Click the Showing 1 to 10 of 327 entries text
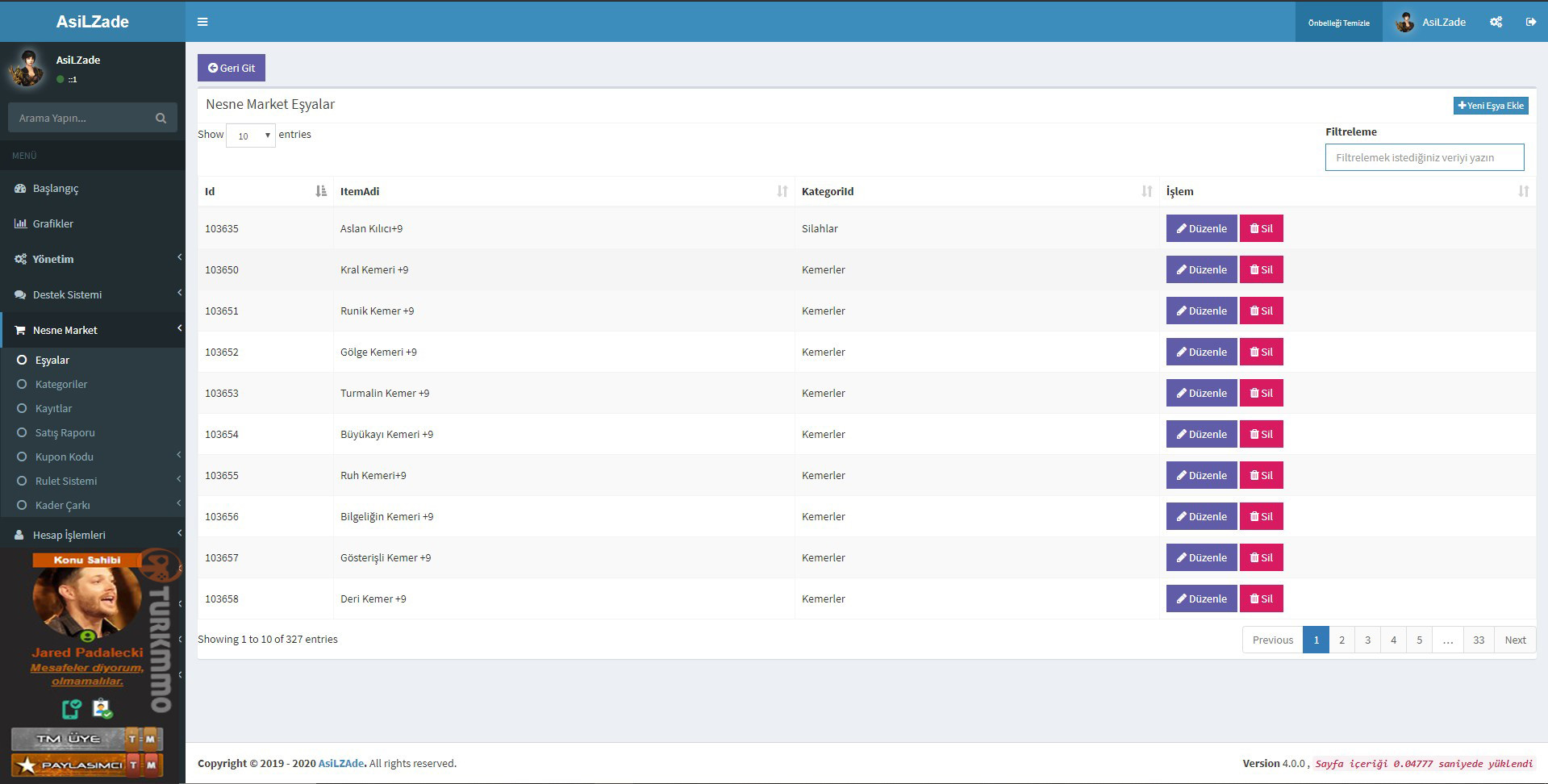This screenshot has width=1548, height=784. coord(268,639)
